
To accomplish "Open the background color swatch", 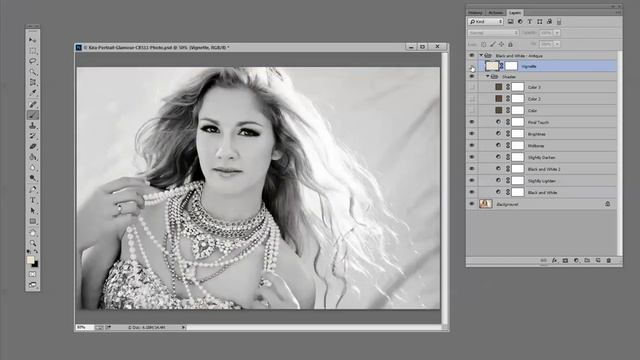I will 35,264.
